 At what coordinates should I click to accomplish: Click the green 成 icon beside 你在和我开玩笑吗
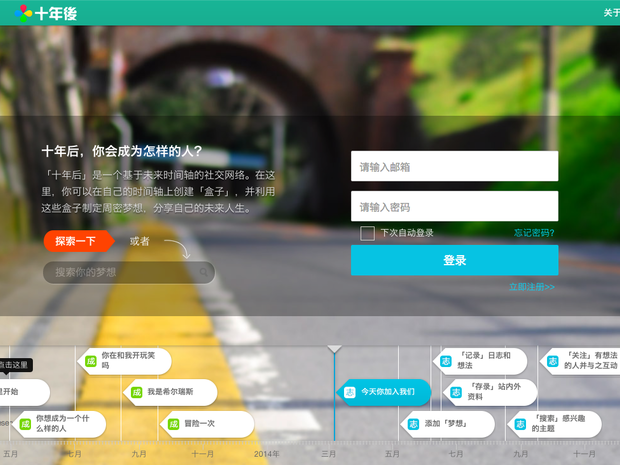coord(90,361)
